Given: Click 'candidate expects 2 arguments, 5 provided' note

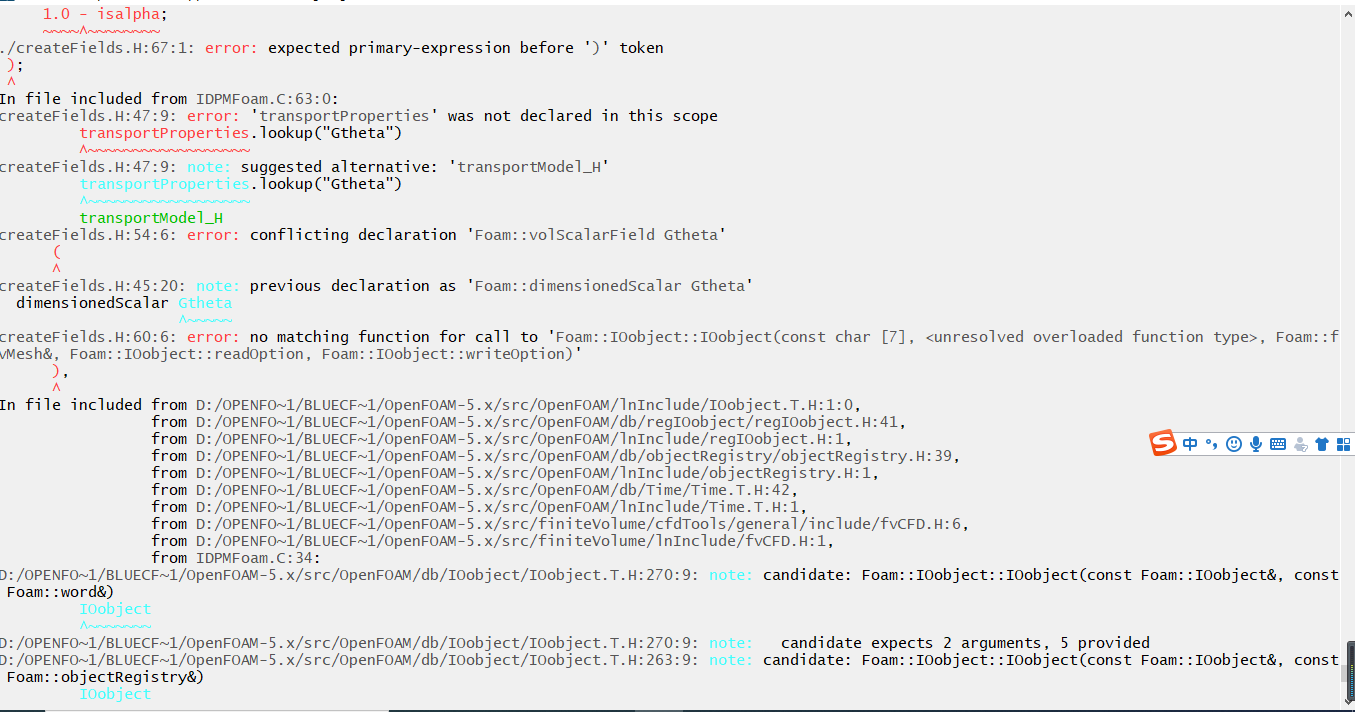Looking at the screenshot, I should tap(965, 643).
